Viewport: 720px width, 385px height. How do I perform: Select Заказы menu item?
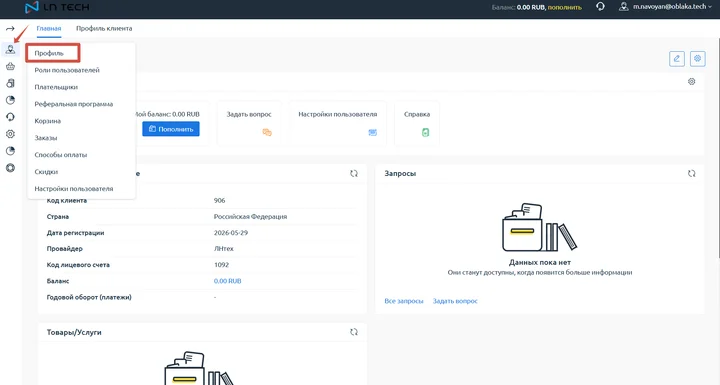point(46,138)
